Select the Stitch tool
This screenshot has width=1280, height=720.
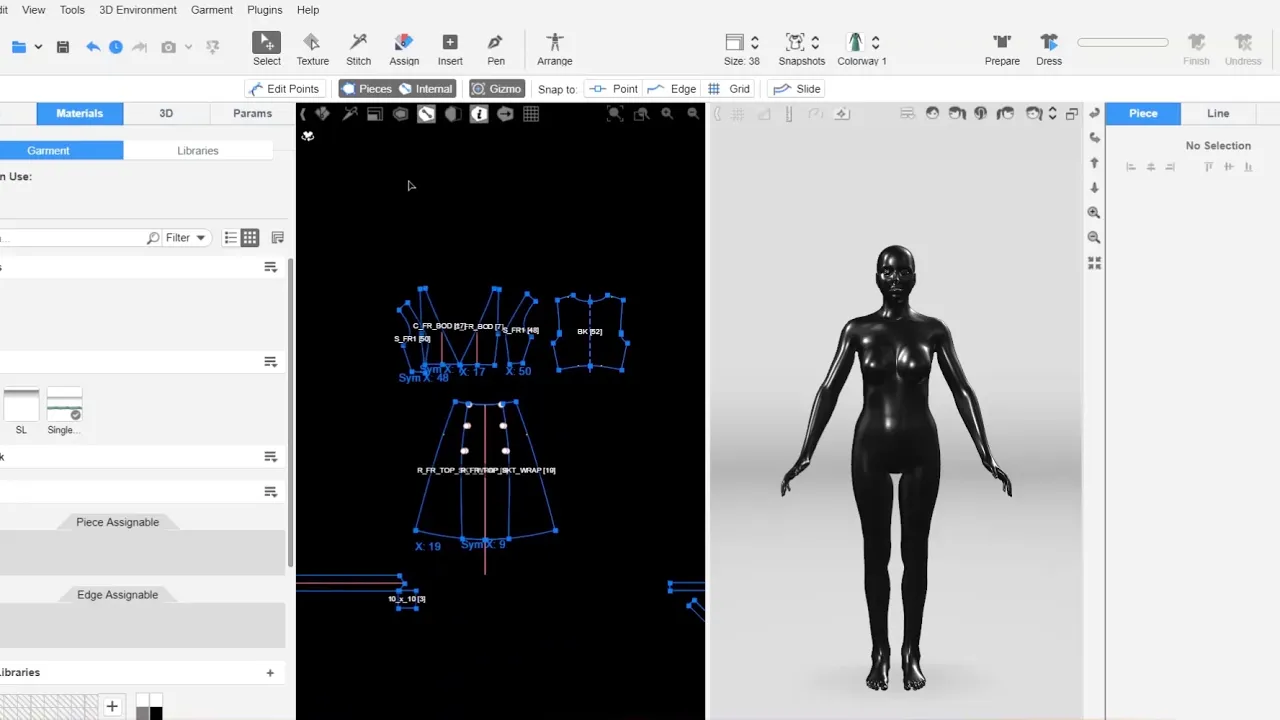pos(358,48)
